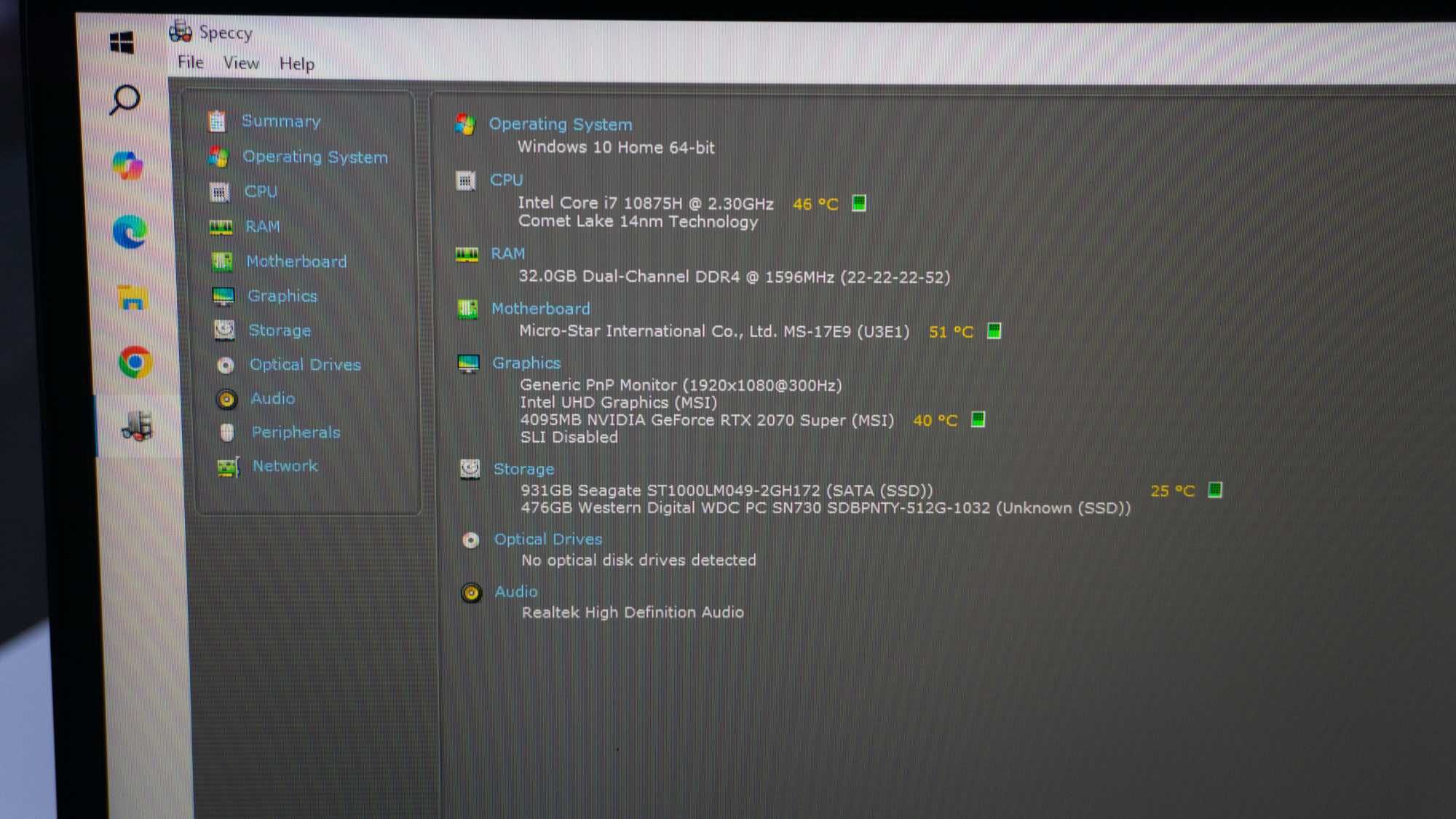Open Graphics section in sidebar

point(282,296)
